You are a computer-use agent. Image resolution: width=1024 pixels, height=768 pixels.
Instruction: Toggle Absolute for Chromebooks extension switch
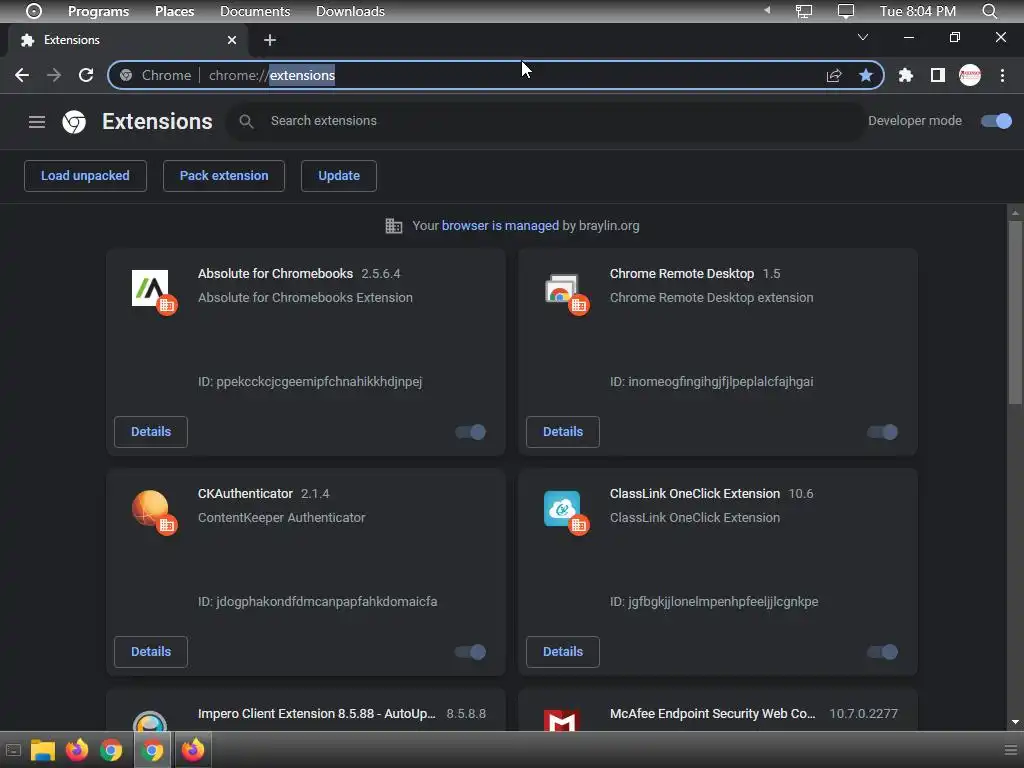[x=470, y=432]
